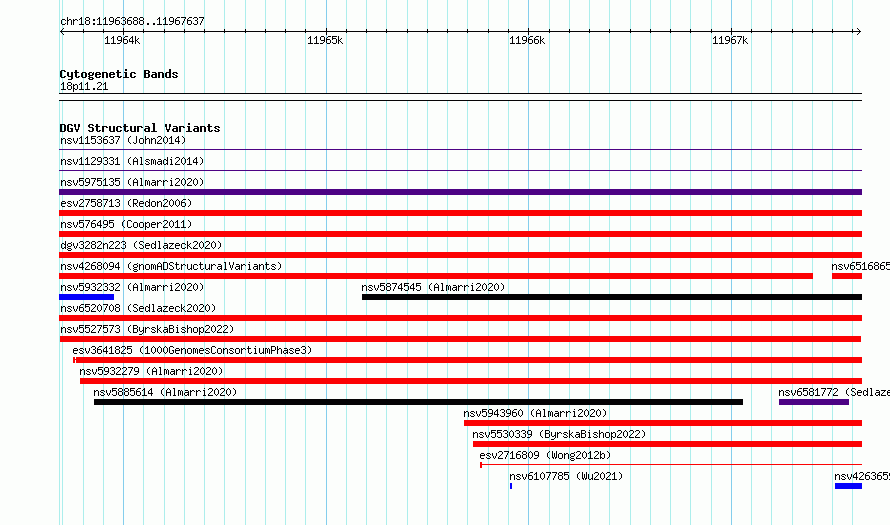Click the chr18:11963688..11967637 position text

click(x=132, y=21)
